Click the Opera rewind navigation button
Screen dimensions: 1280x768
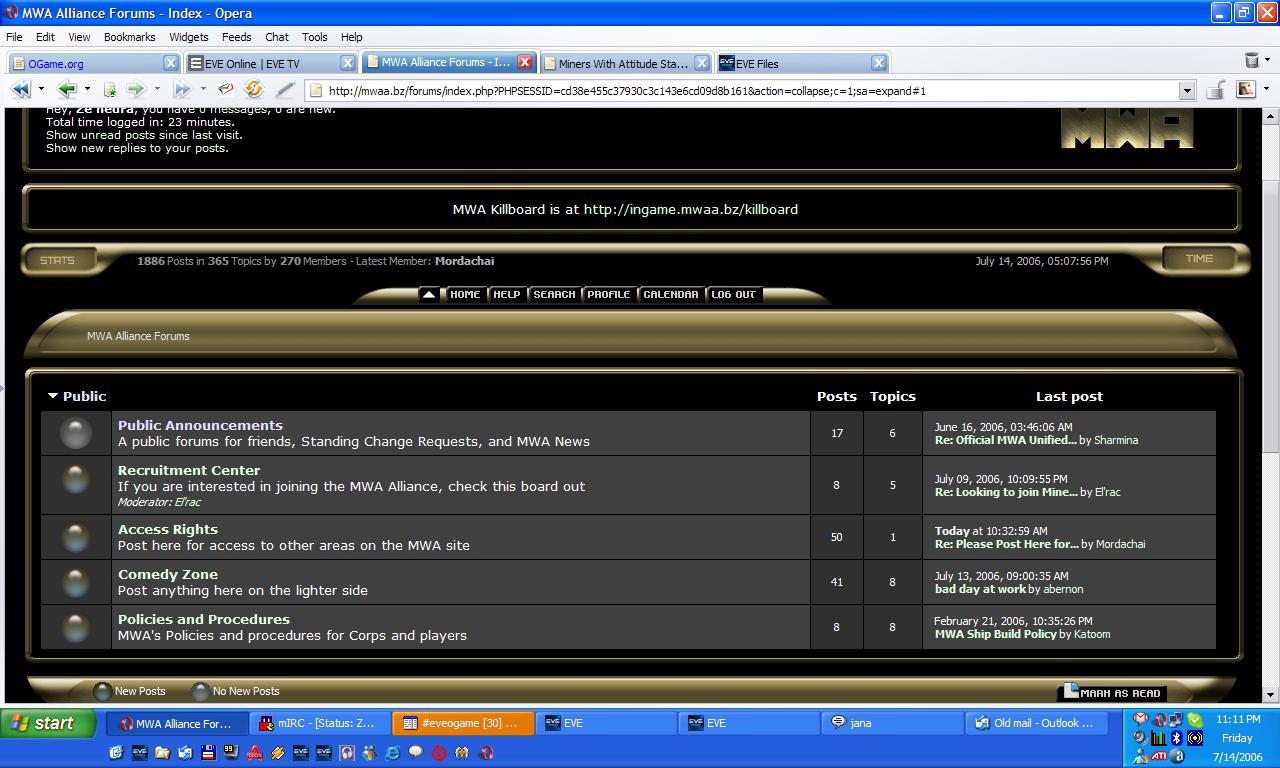pos(20,90)
